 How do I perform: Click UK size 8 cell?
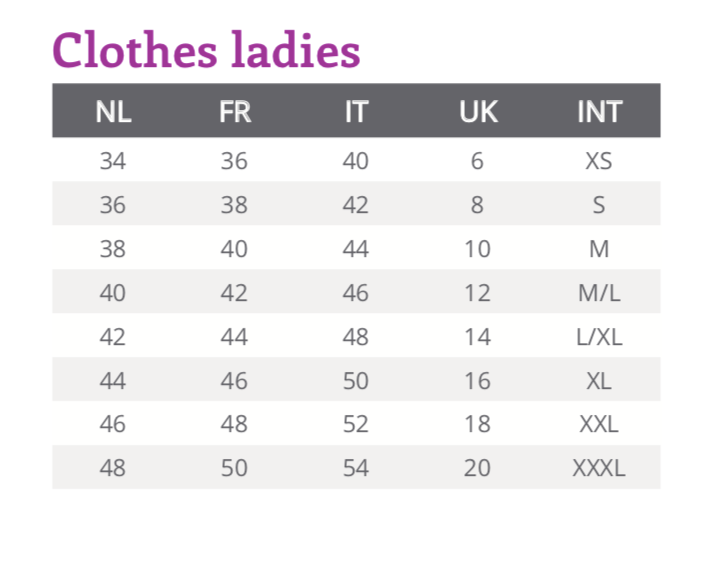(478, 205)
